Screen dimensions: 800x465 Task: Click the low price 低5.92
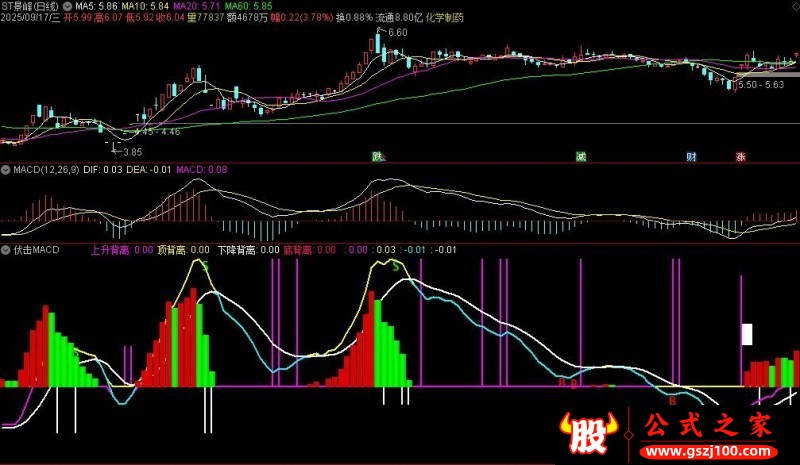(x=140, y=18)
